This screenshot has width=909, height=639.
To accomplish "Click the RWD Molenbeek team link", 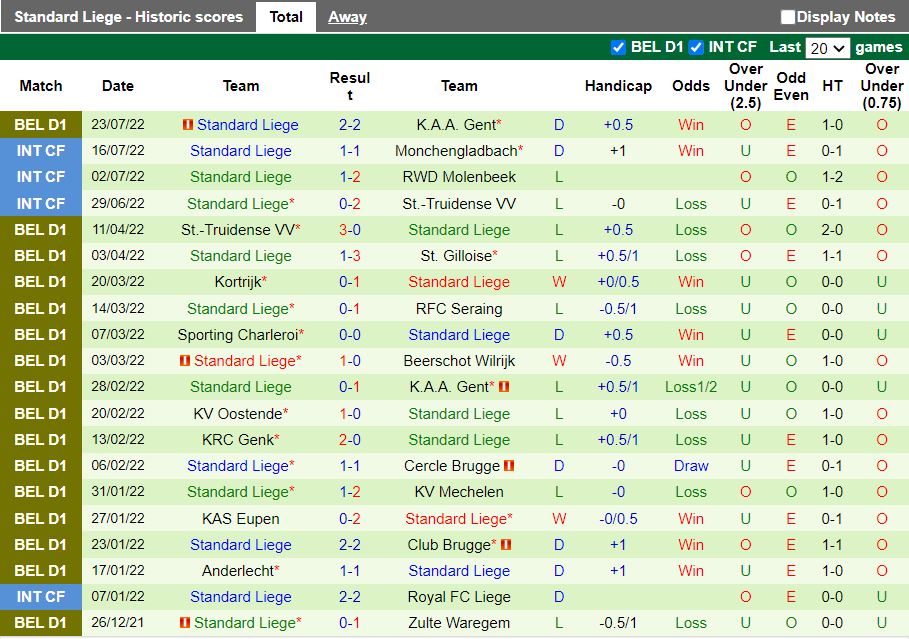I will click(x=459, y=177).
